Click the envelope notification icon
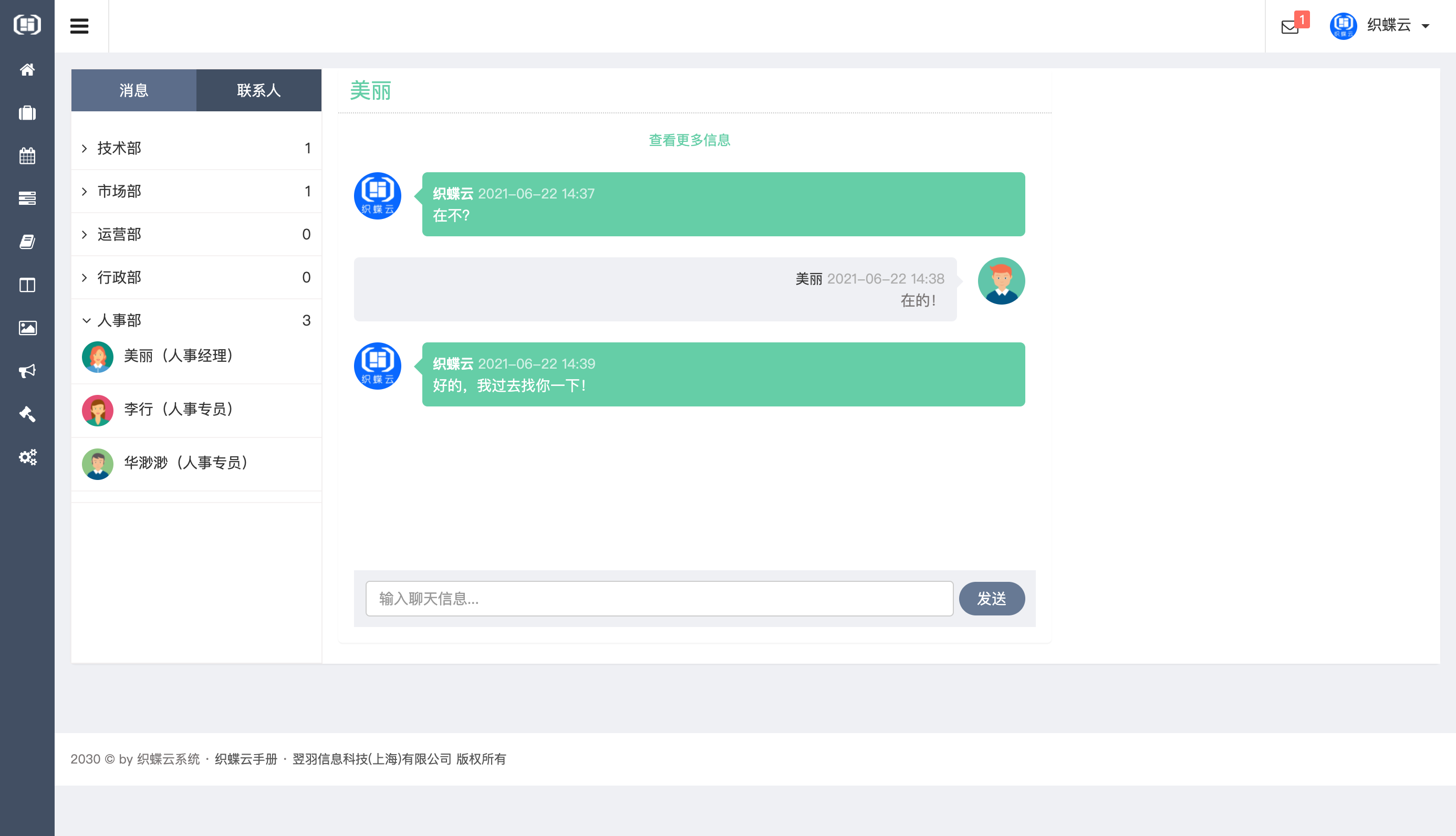 (x=1290, y=26)
